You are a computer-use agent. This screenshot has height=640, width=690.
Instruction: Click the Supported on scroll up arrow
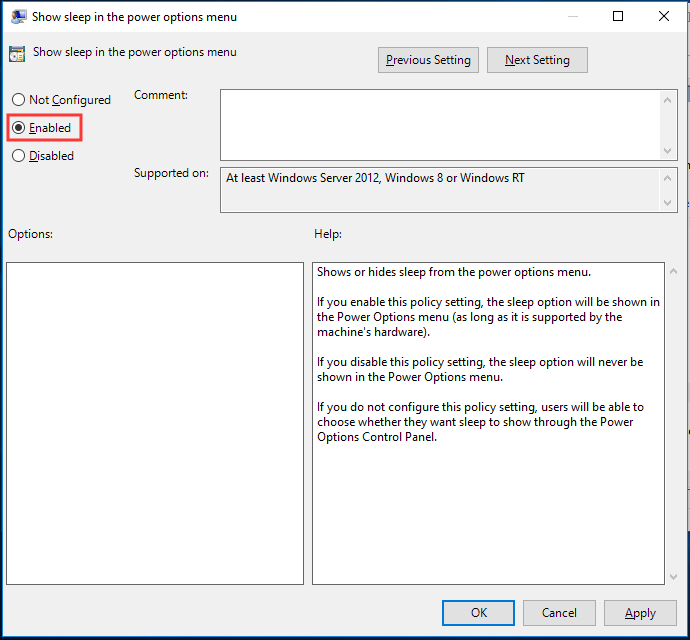pos(668,178)
